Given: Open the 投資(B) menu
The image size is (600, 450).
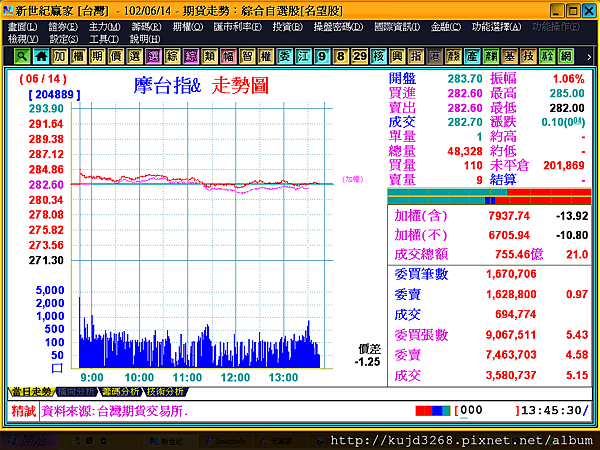Looking at the screenshot, I should [287, 27].
